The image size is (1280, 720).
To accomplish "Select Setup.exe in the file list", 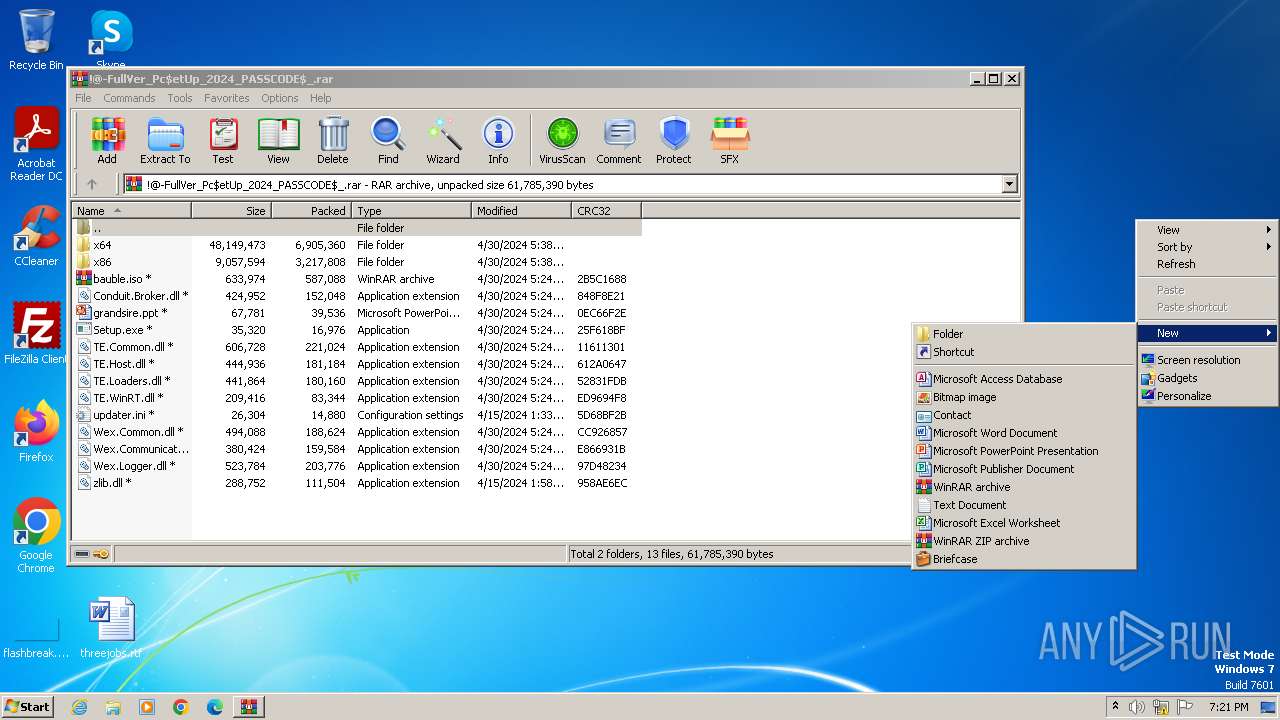I will [357, 330].
